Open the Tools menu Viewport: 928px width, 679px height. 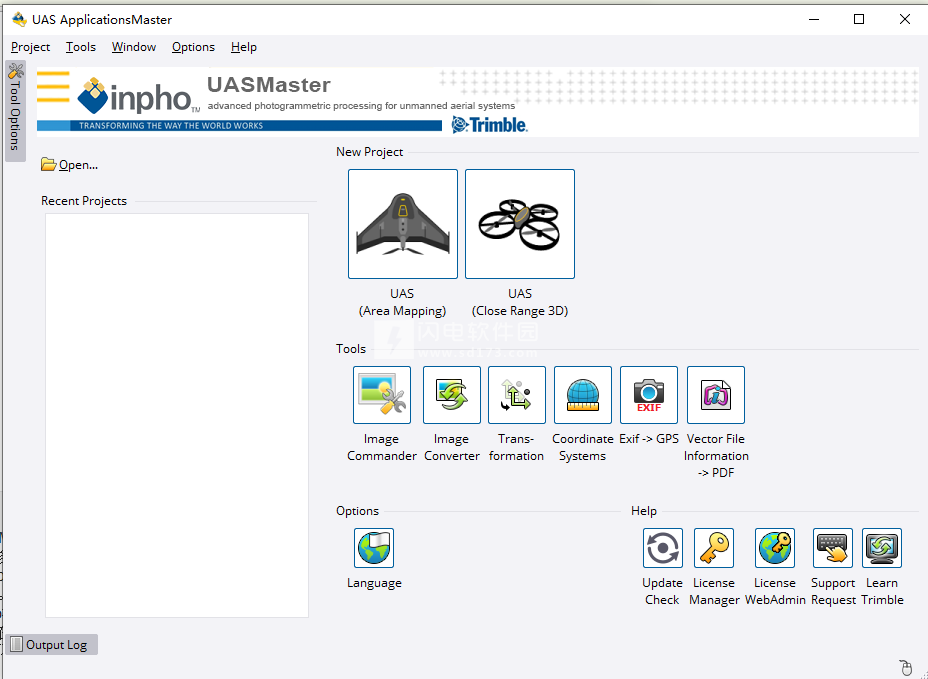coord(80,47)
